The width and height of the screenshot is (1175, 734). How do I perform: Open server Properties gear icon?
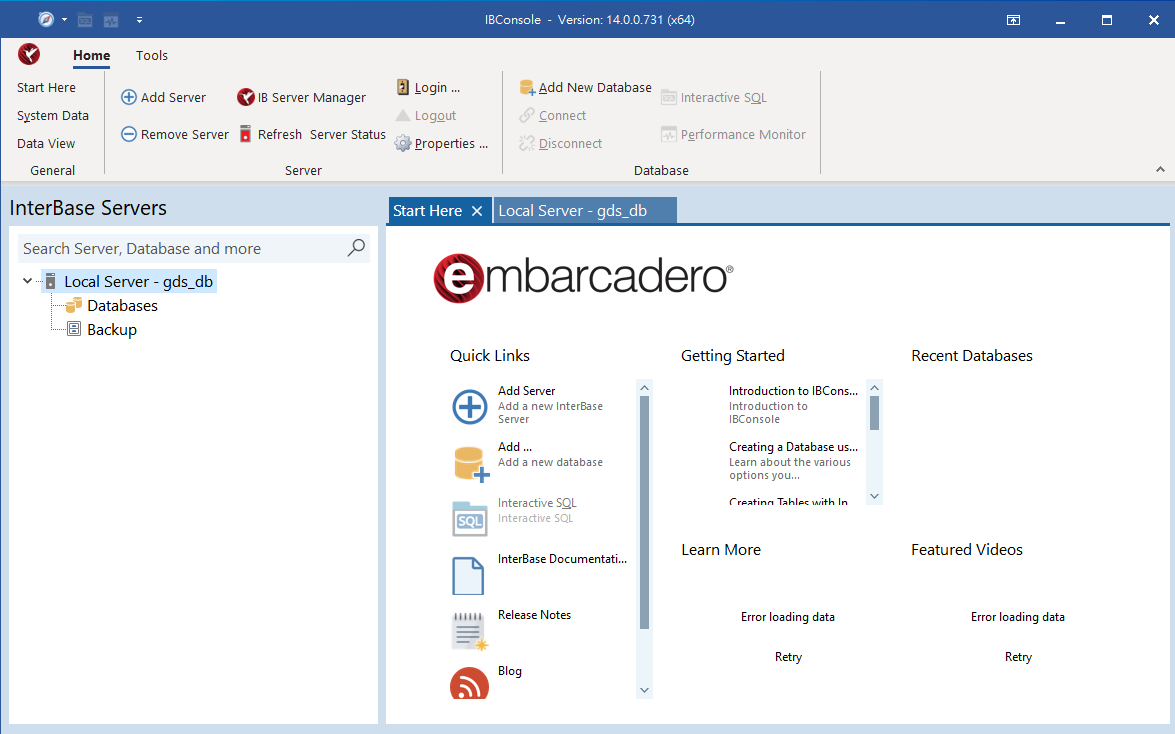click(403, 143)
